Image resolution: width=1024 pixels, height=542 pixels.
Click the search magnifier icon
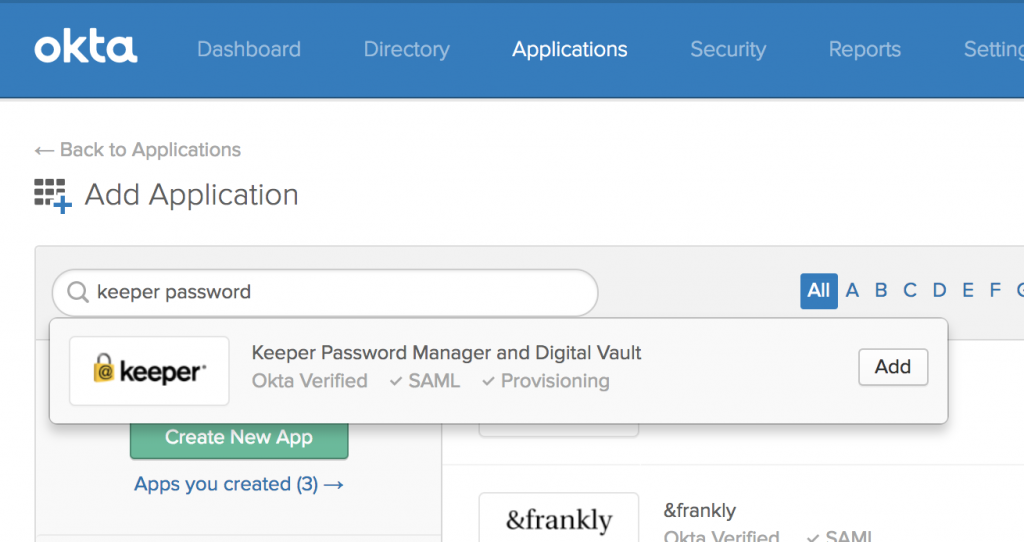click(78, 292)
